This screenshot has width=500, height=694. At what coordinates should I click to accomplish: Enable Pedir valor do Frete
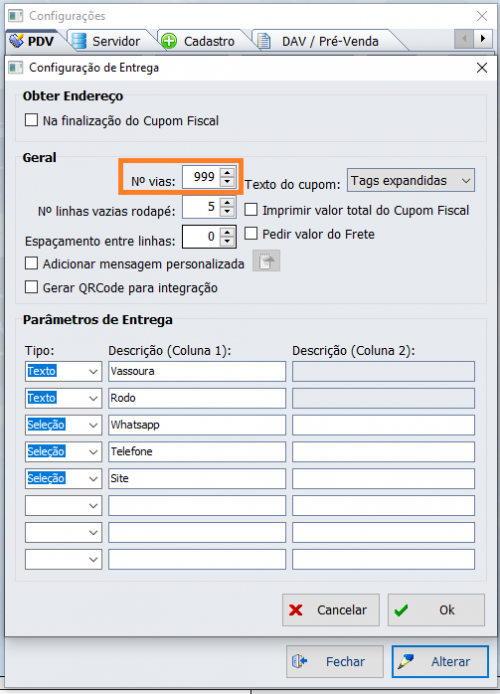tap(251, 233)
